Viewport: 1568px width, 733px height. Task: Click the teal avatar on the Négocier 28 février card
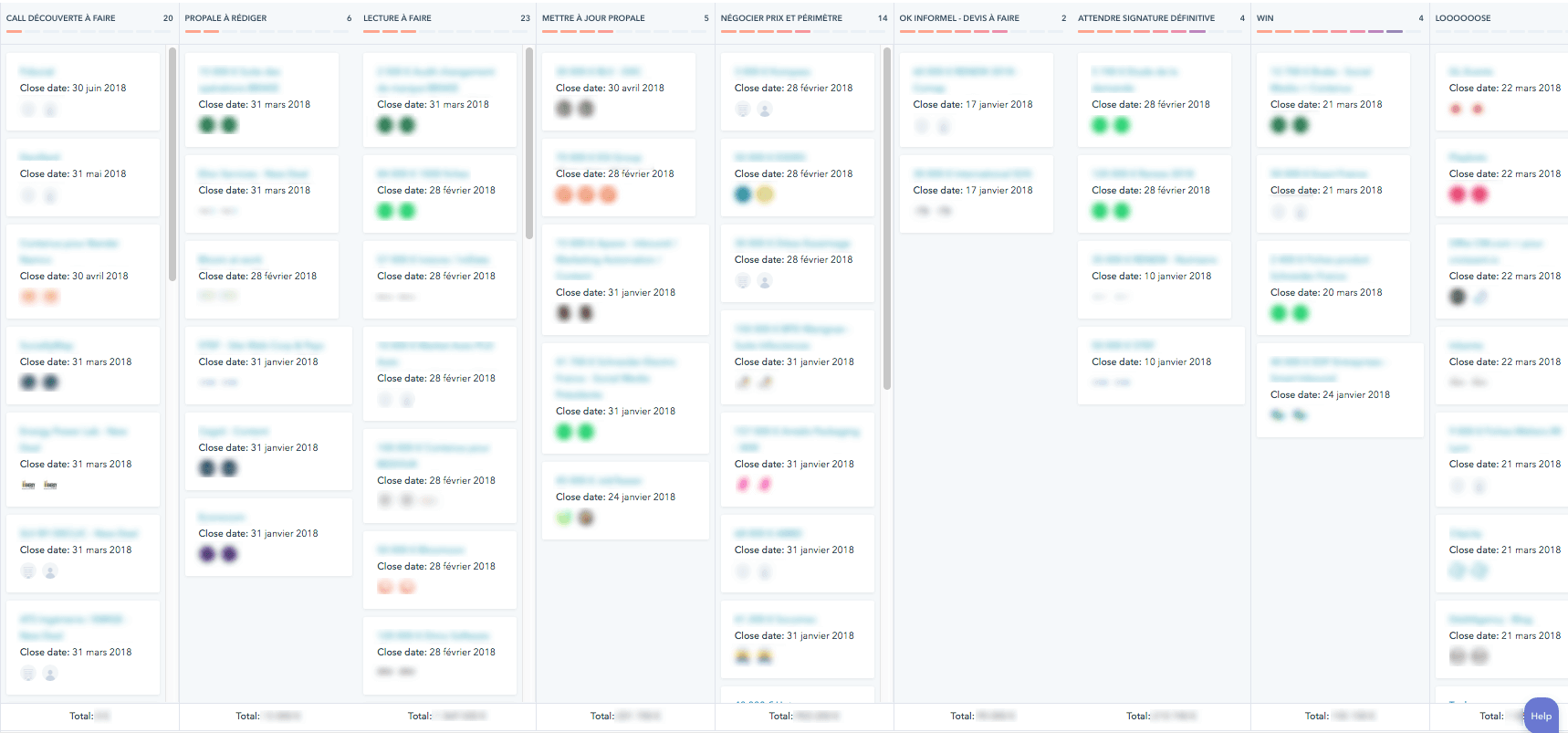point(743,194)
